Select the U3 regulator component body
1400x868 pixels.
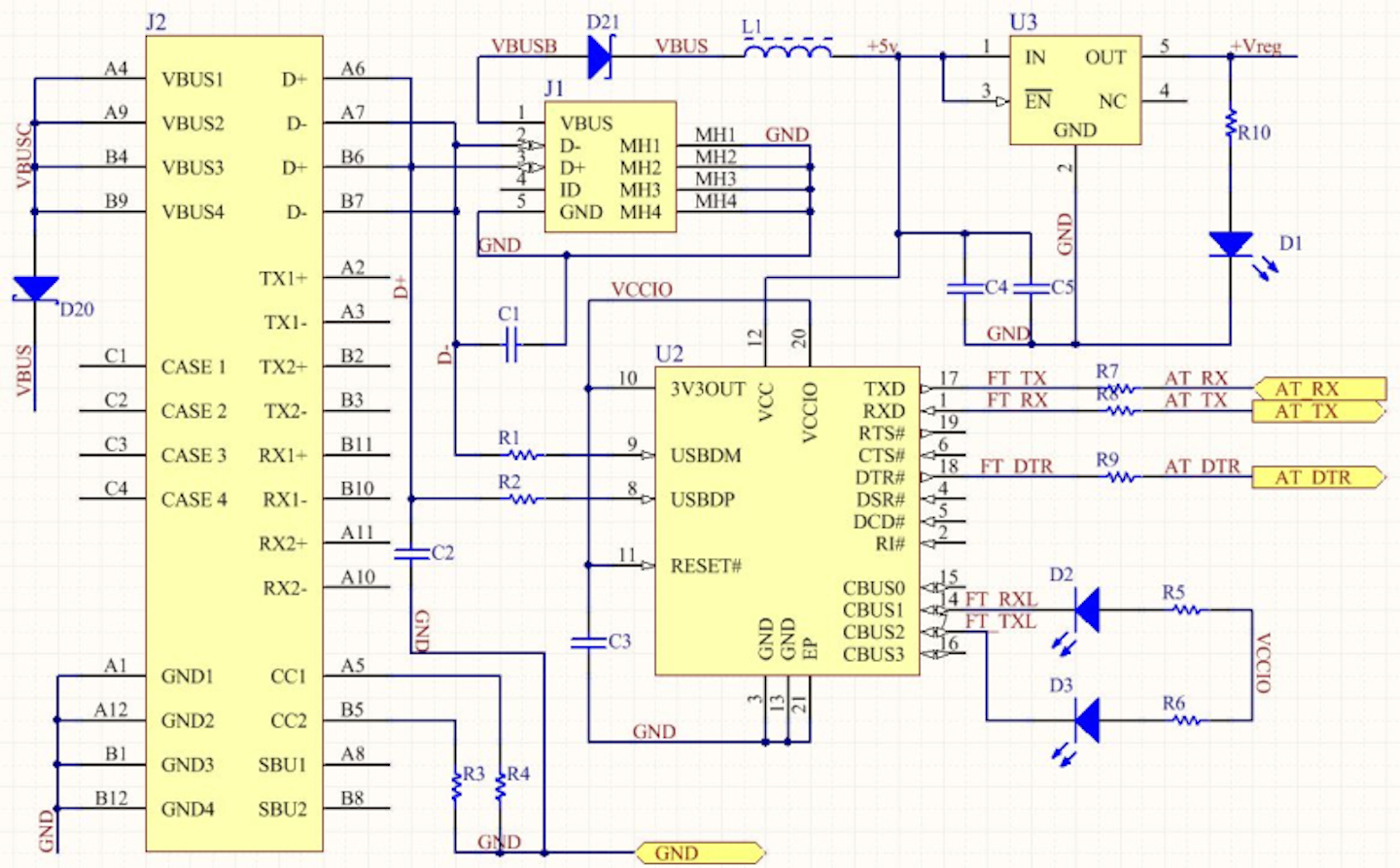1074,92
